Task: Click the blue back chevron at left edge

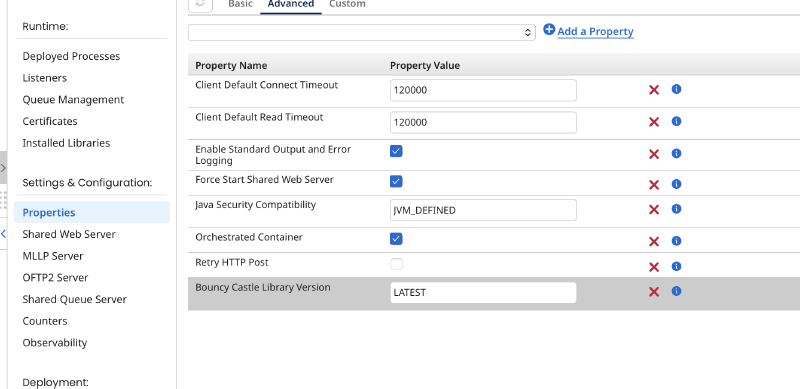Action: [3, 234]
